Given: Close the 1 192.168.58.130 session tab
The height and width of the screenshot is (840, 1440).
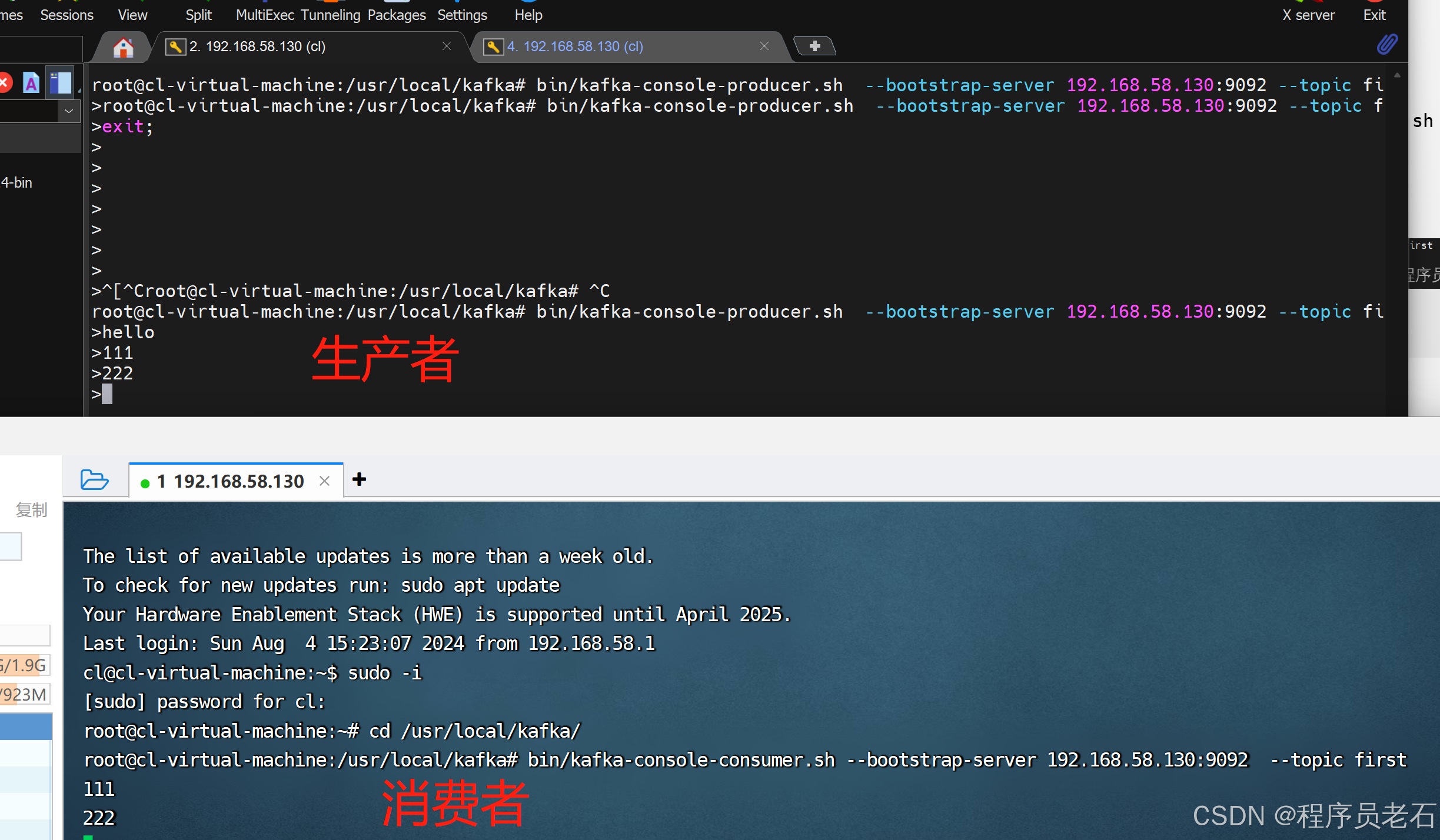Looking at the screenshot, I should tap(324, 481).
